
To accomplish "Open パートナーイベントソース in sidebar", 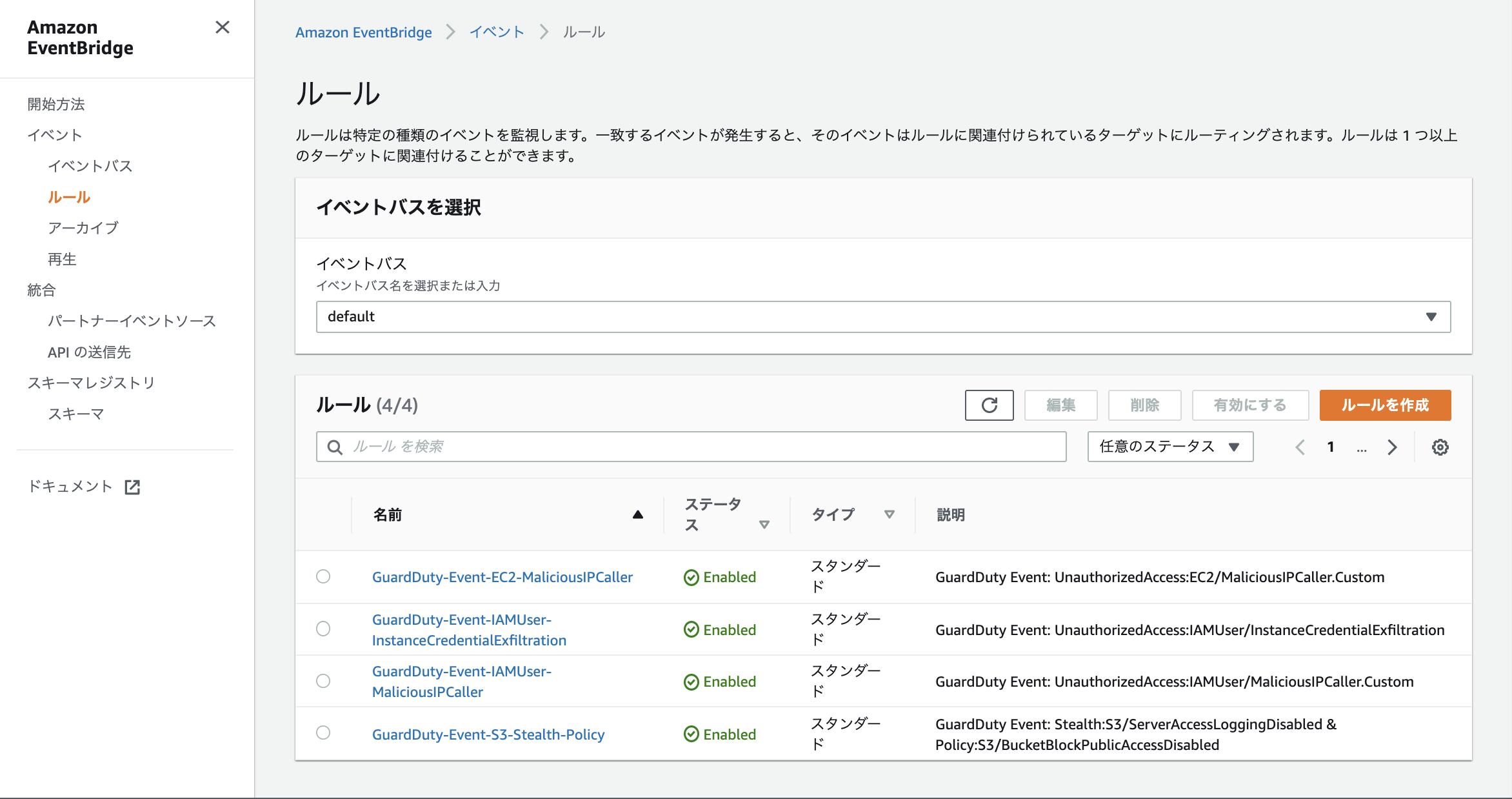I will tap(132, 321).
